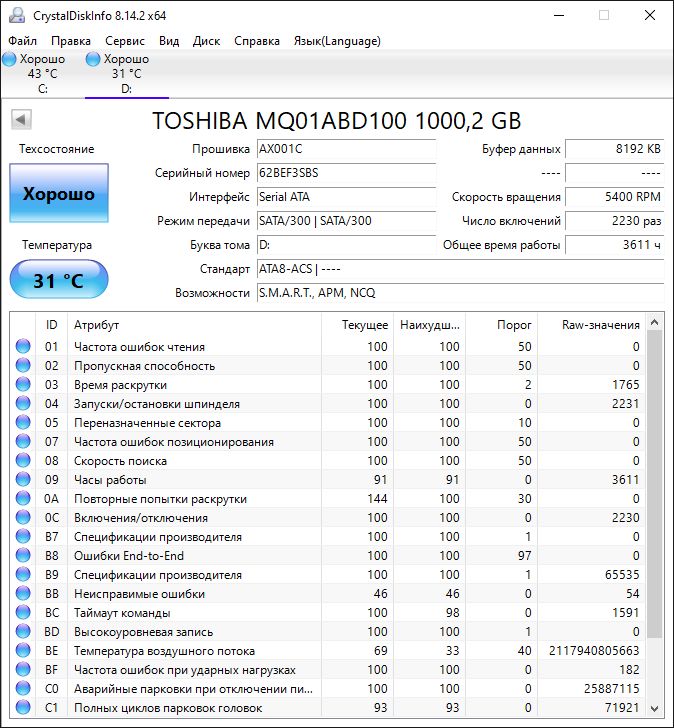Click status orb for attribute 05 reallocated sectors

[x=23, y=423]
